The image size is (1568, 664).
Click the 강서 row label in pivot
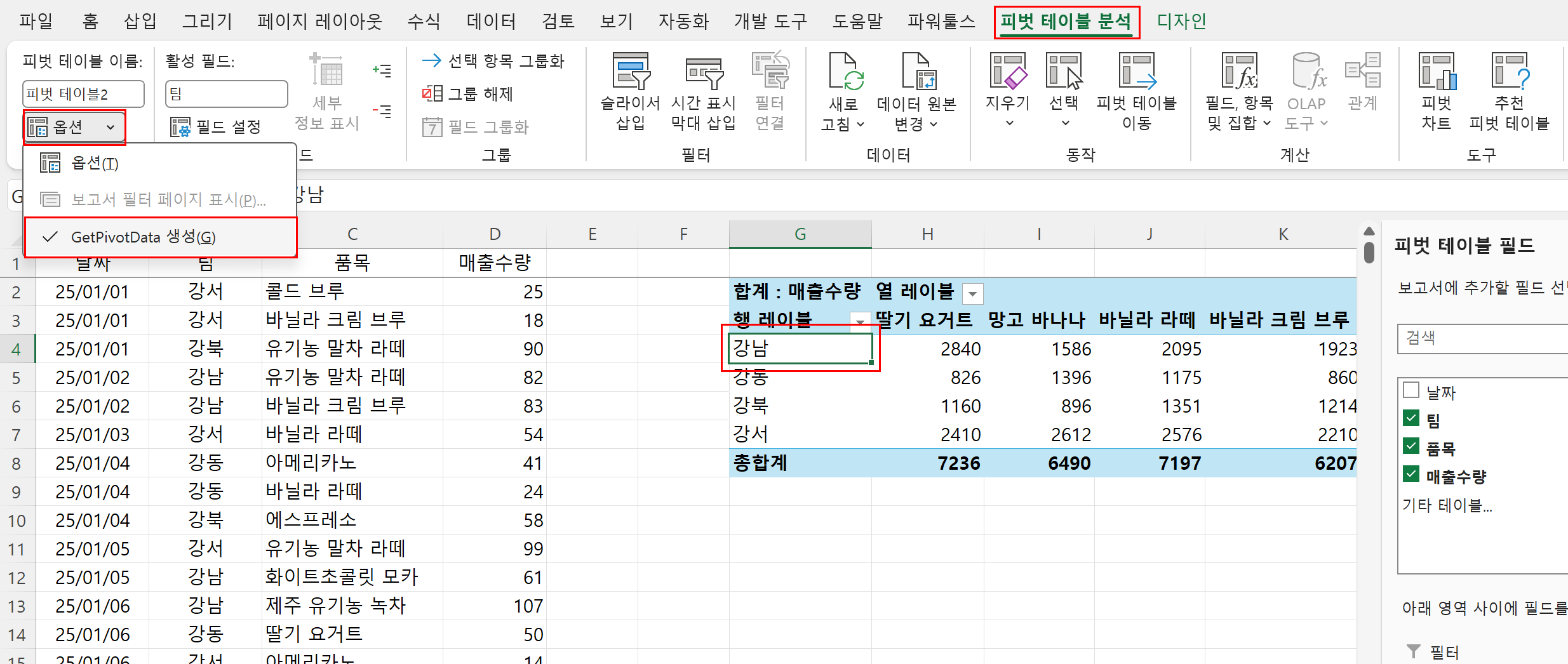(800, 434)
